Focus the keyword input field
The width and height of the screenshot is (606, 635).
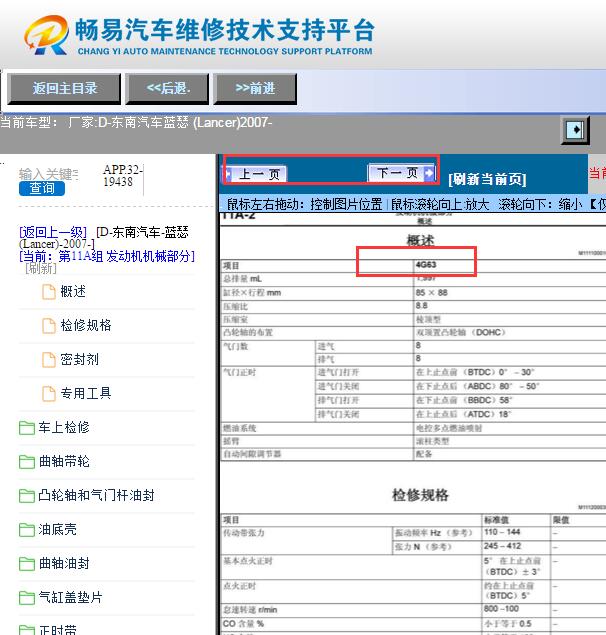coord(49,174)
